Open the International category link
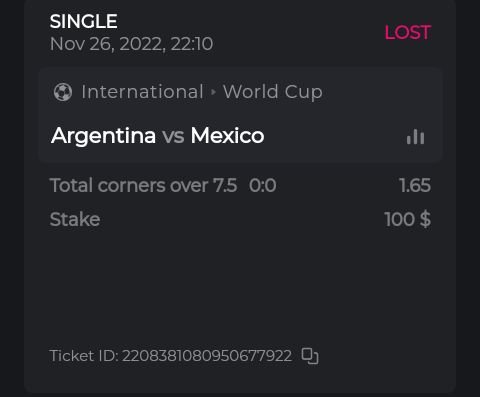Viewport: 480px width, 397px height. coord(142,92)
